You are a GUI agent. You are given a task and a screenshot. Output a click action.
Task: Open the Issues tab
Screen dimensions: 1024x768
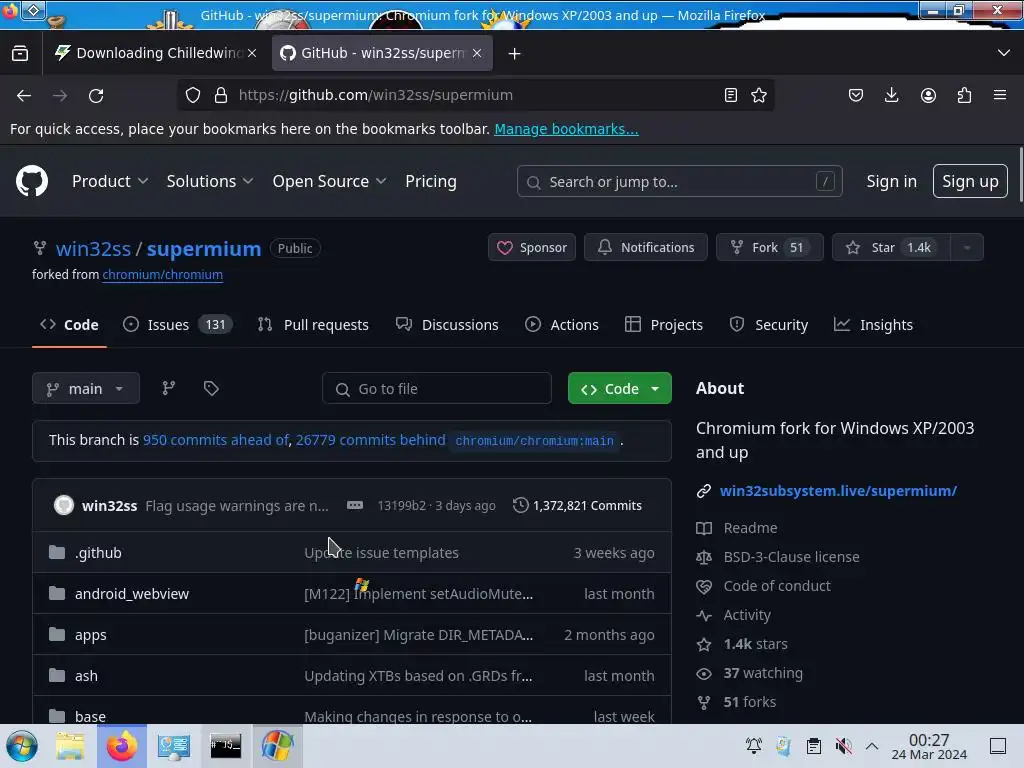click(x=178, y=325)
